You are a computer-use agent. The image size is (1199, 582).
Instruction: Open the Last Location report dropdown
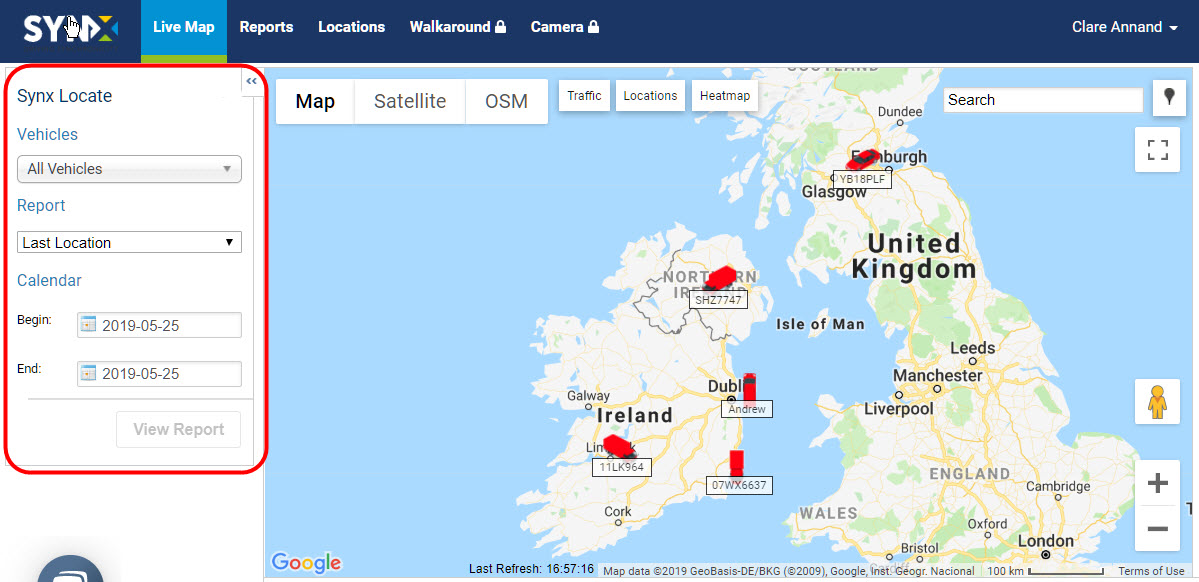tap(129, 242)
